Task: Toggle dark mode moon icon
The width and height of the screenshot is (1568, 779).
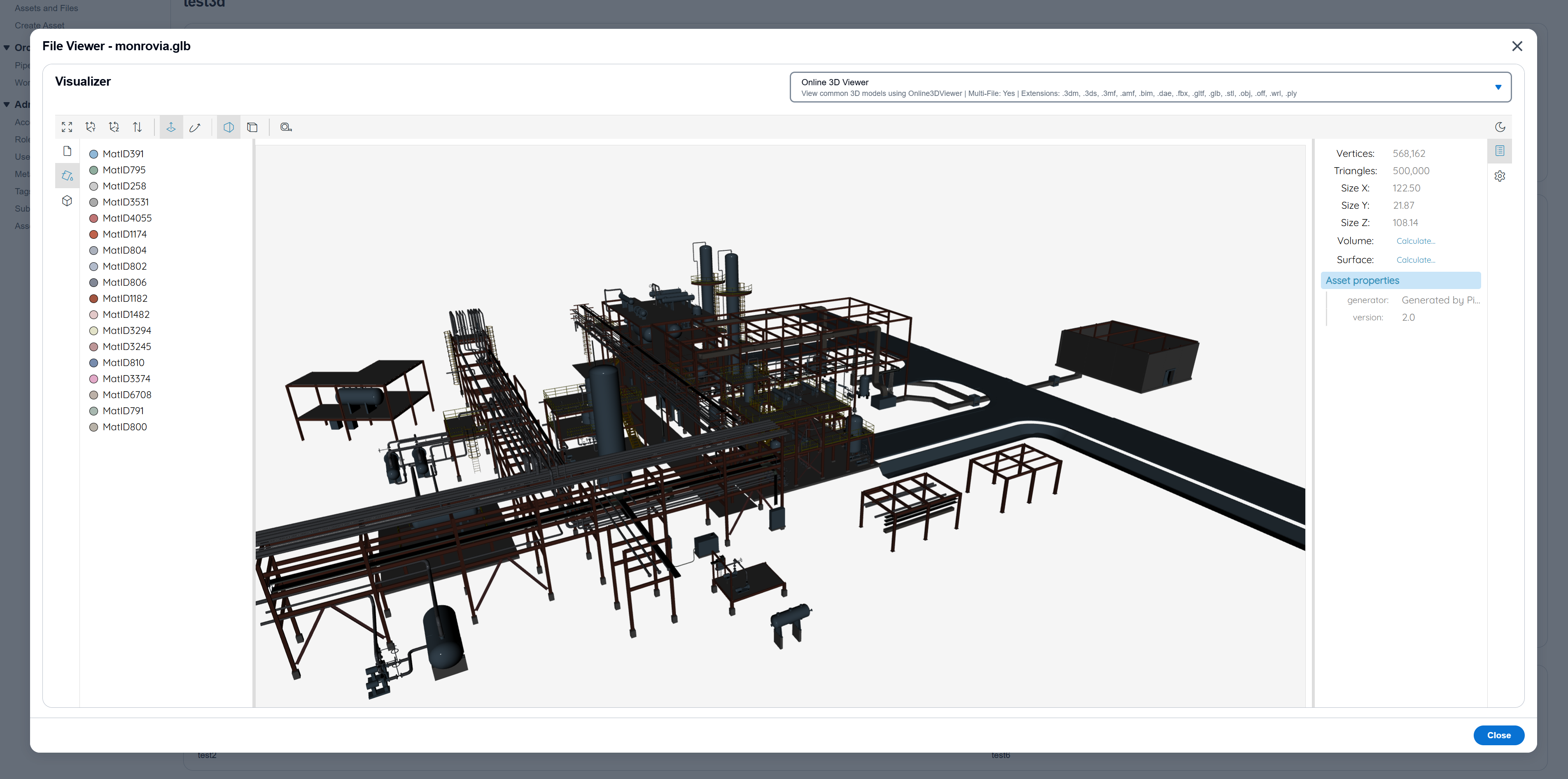Action: pos(1500,127)
